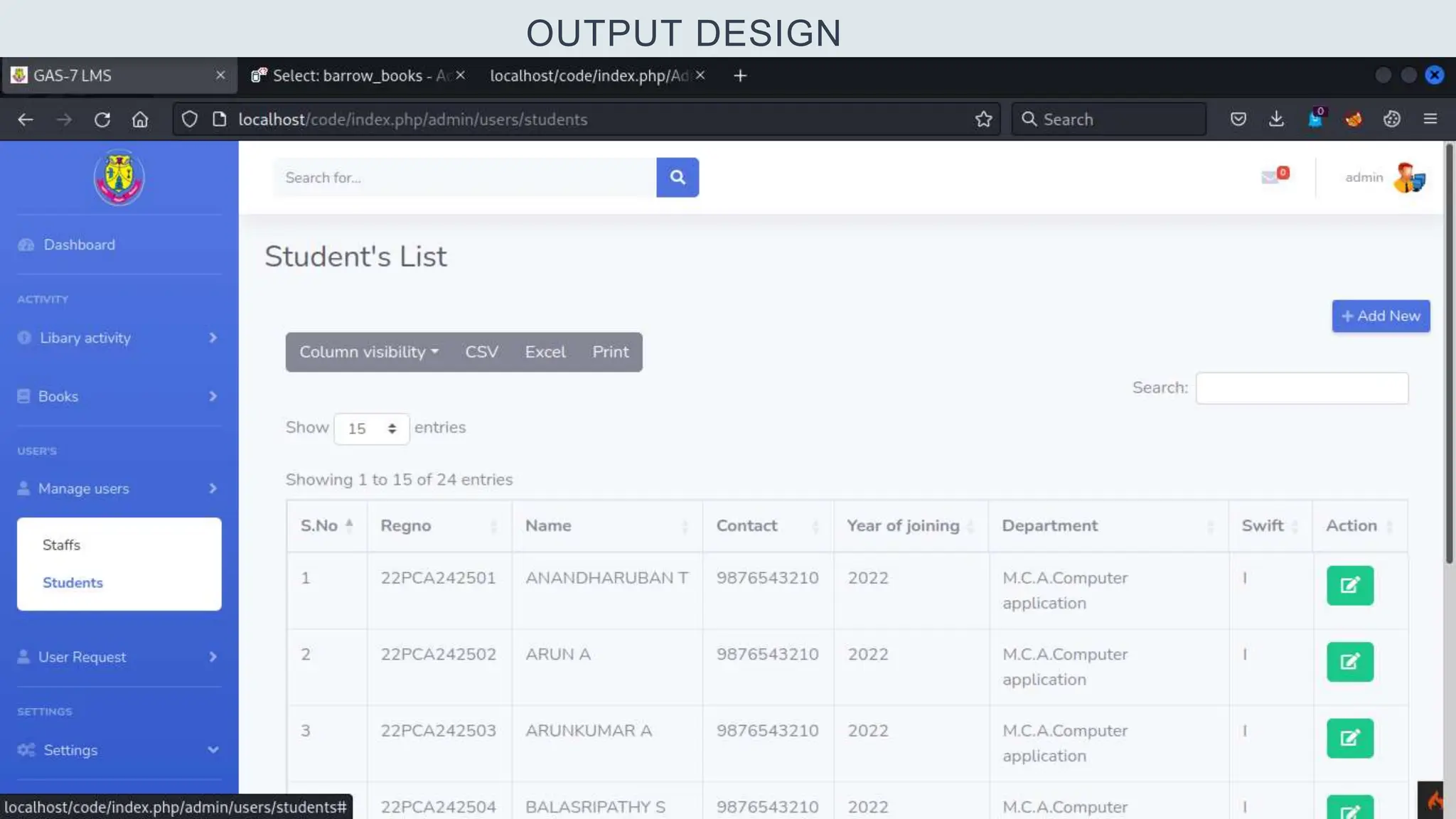Open the browser hamburger menu
Viewport: 1456px width, 819px height.
[1430, 119]
